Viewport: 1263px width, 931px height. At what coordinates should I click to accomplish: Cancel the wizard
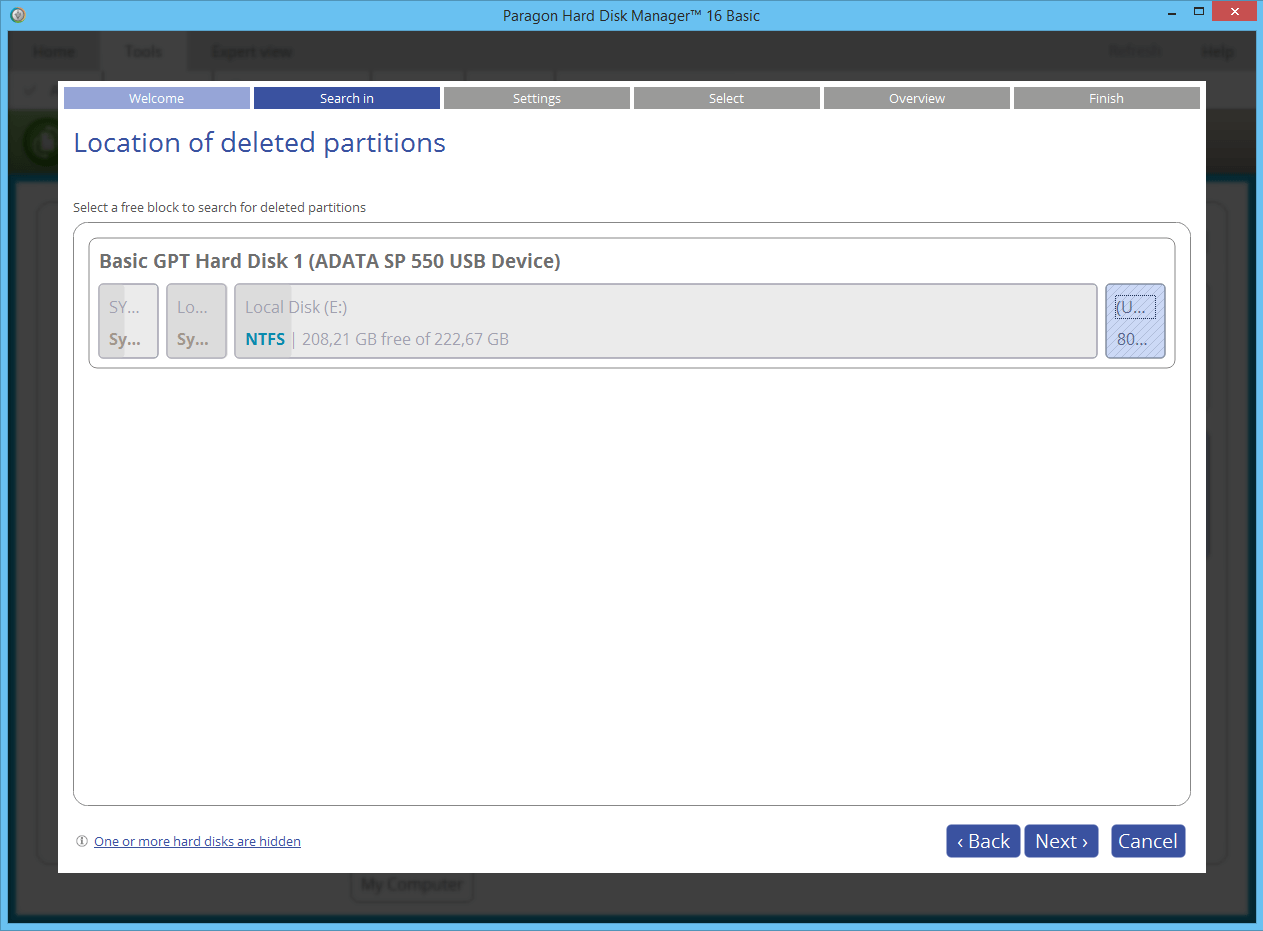1147,841
